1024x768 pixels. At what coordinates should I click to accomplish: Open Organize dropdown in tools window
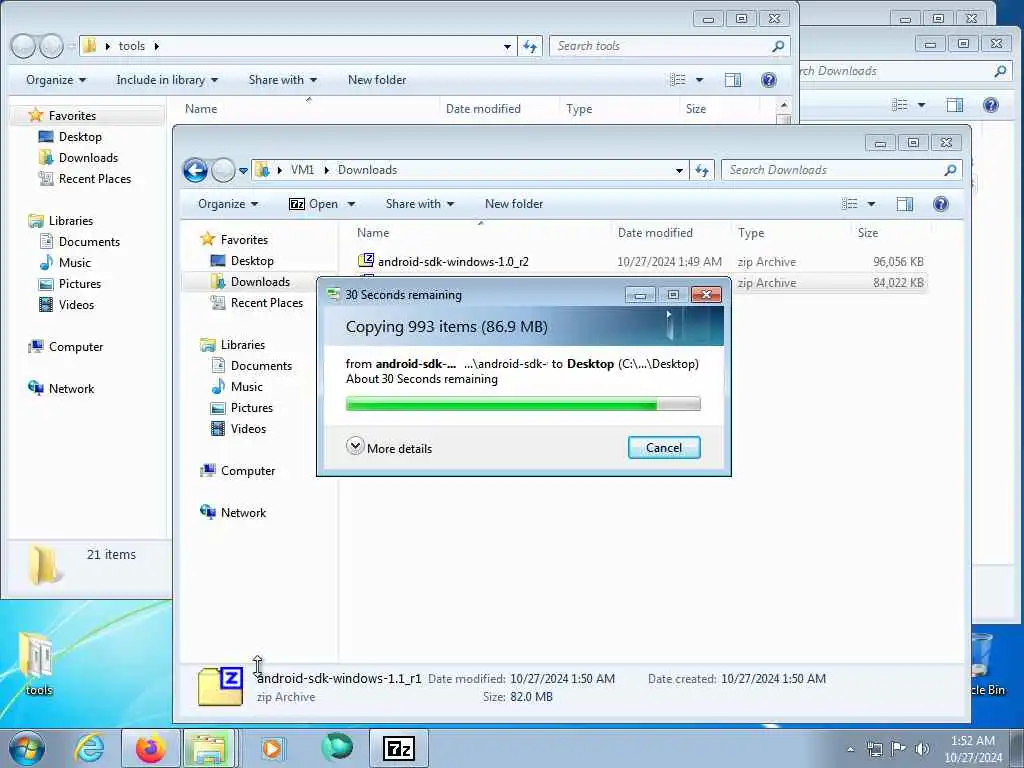[x=56, y=80]
